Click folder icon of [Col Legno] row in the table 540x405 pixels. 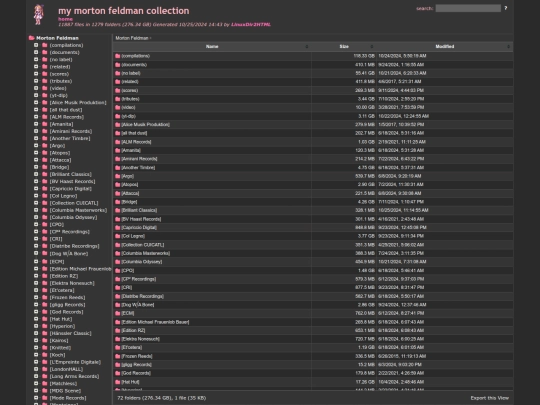[118, 236]
